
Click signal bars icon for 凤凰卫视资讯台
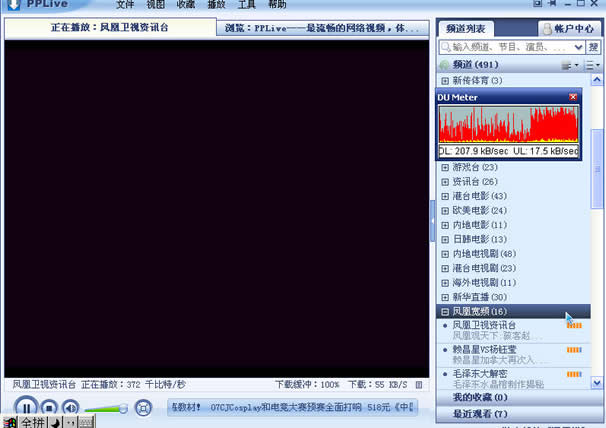tap(574, 326)
